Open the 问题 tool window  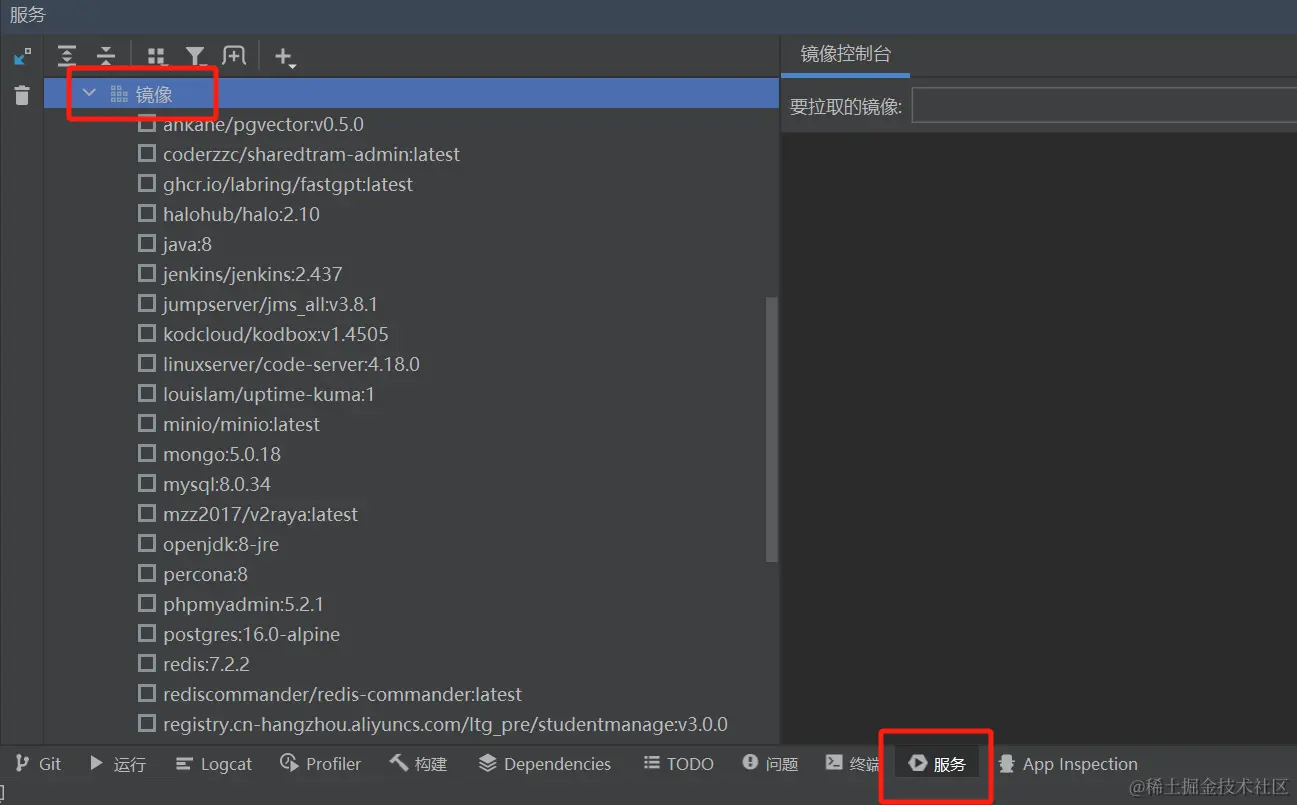(770, 764)
